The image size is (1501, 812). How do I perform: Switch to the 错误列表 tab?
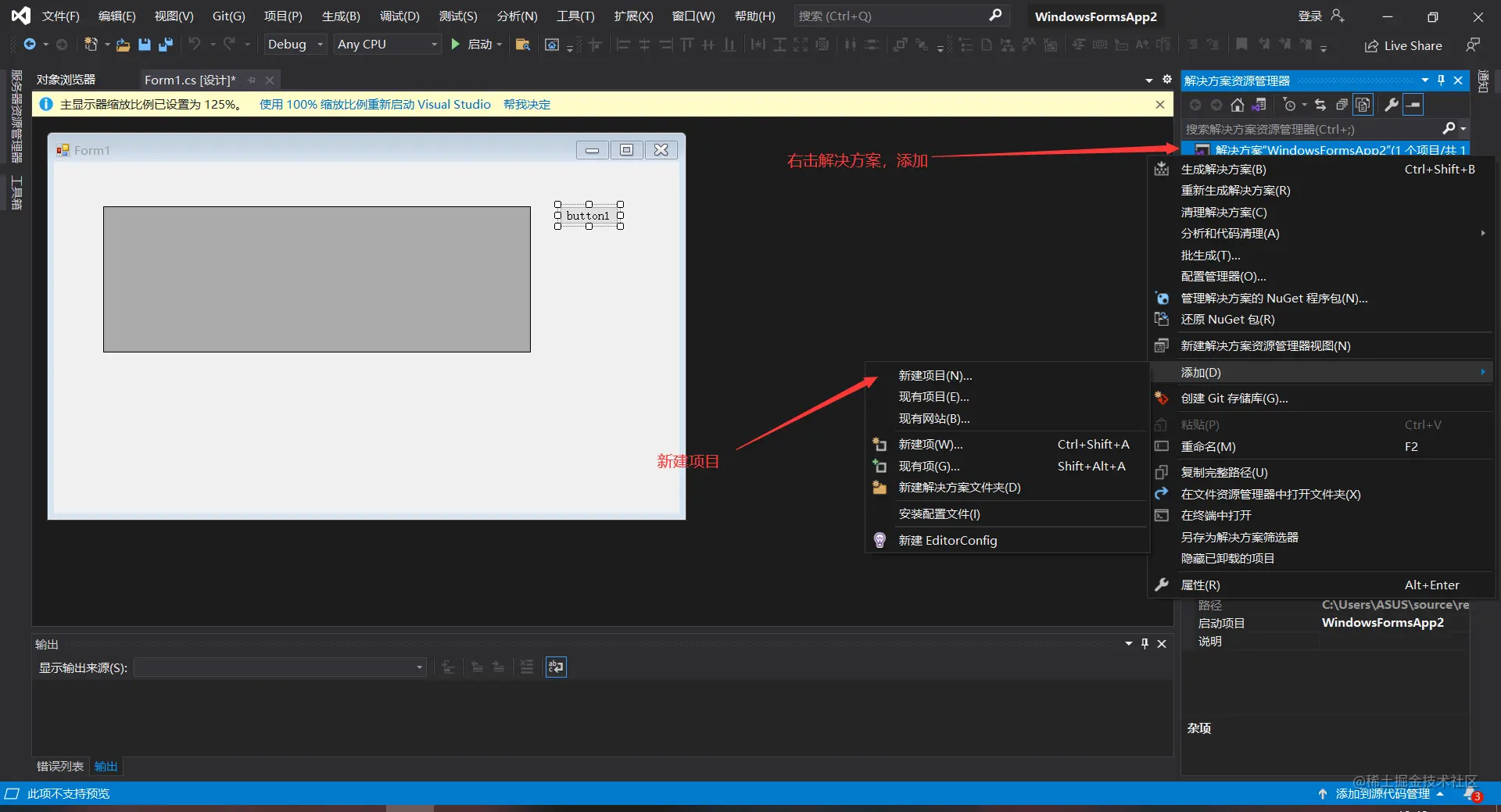[x=60, y=767]
